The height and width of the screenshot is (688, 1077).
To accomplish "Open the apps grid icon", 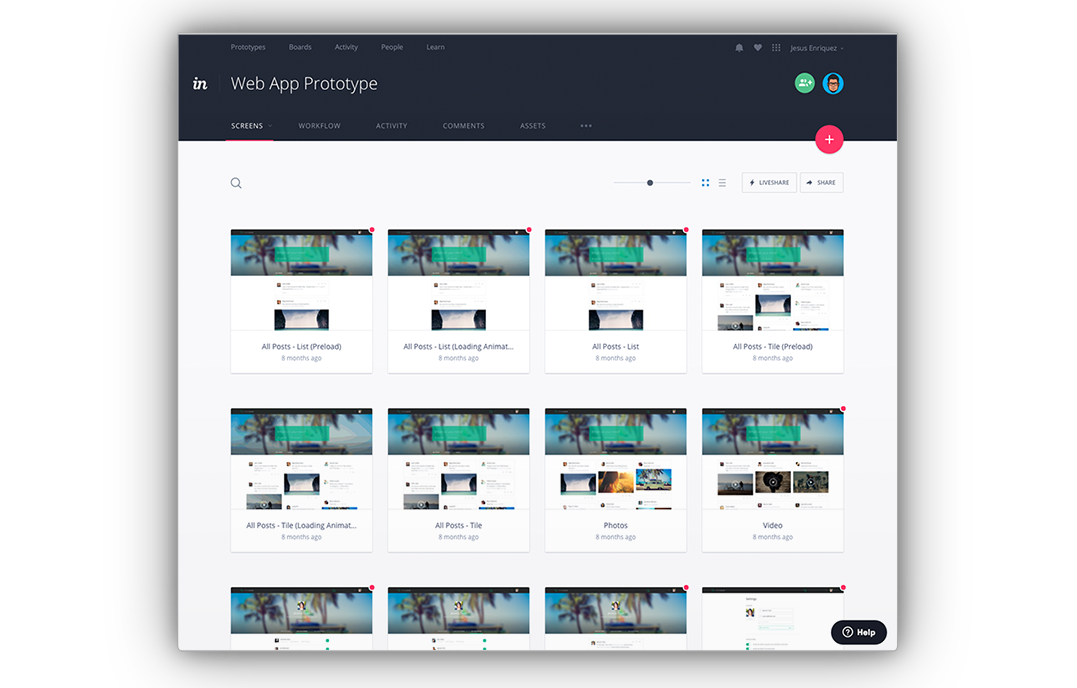I will click(x=776, y=48).
